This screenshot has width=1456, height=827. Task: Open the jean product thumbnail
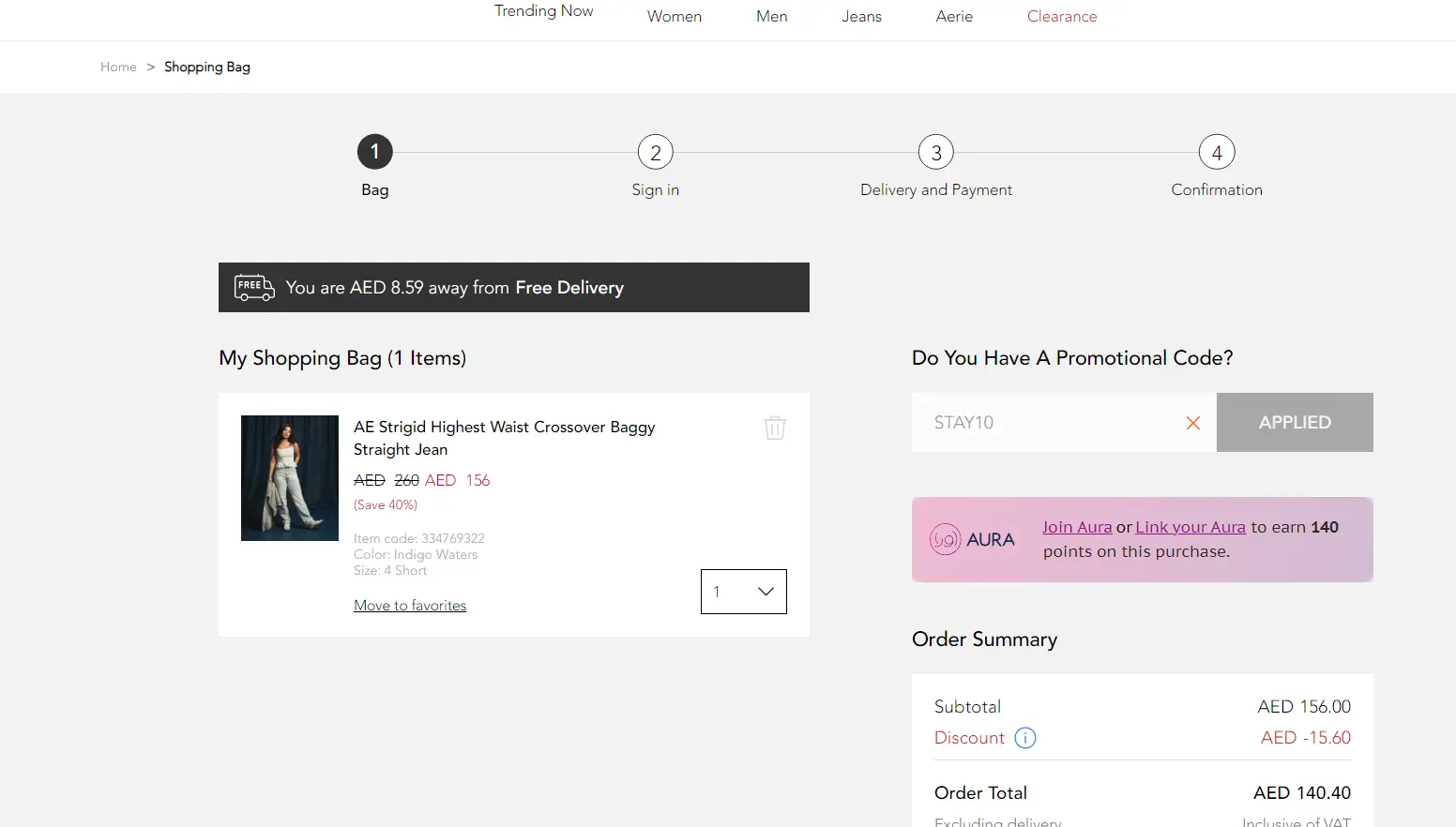(290, 478)
